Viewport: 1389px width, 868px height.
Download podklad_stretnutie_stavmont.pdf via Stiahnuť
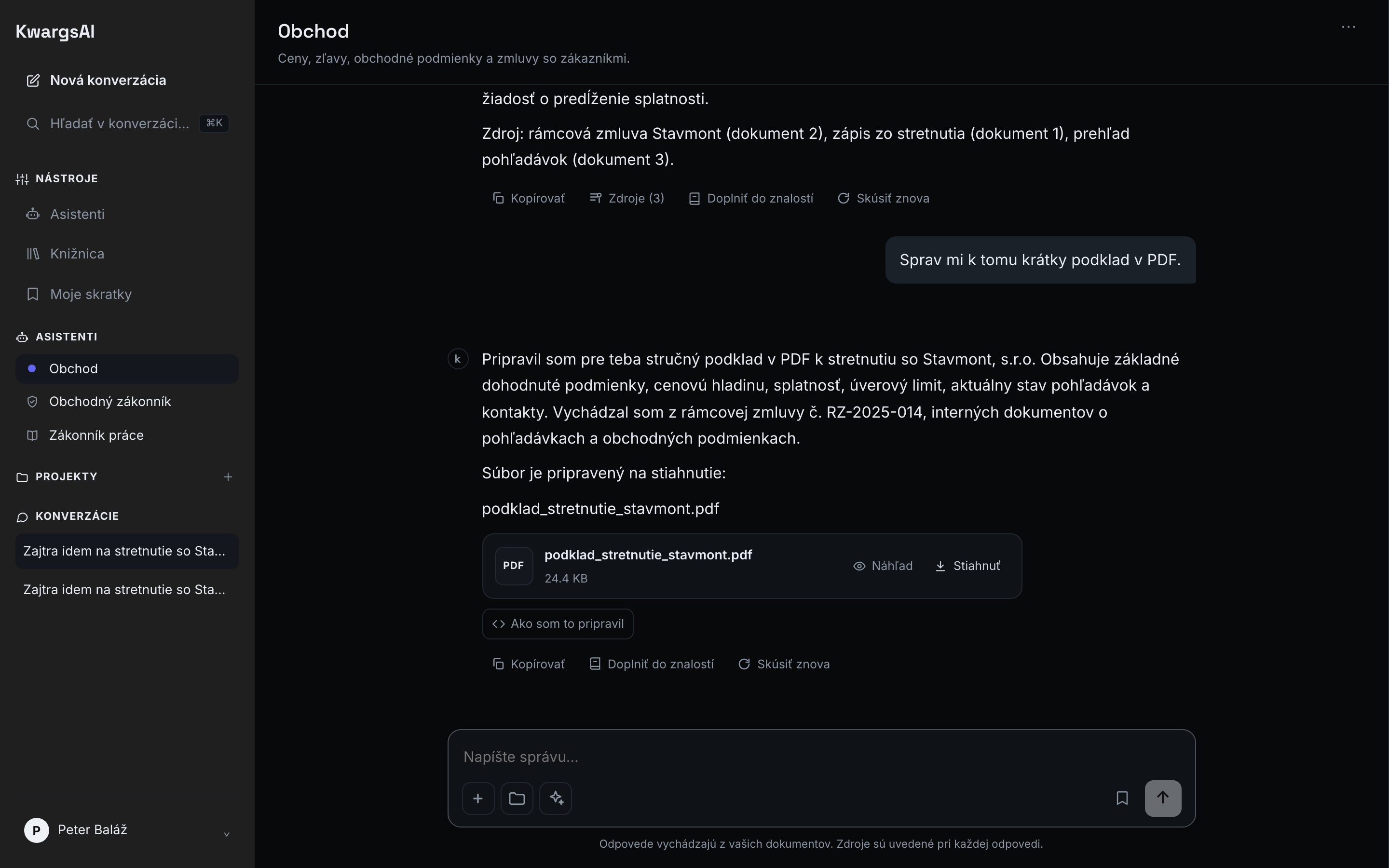coord(967,566)
